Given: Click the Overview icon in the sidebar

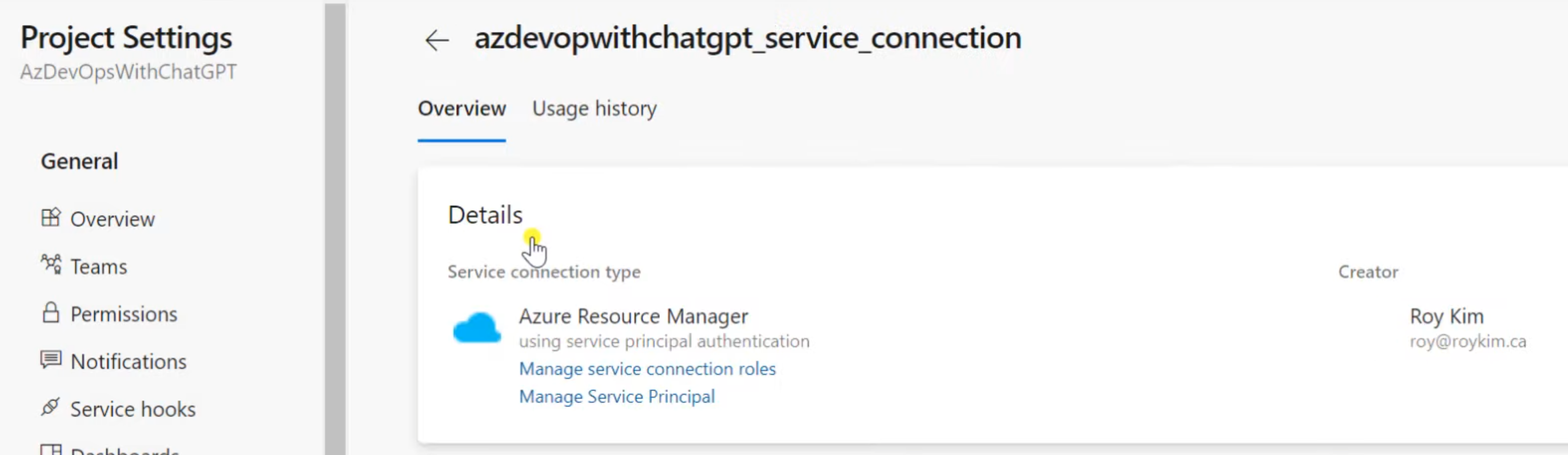Looking at the screenshot, I should pyautogui.click(x=51, y=218).
